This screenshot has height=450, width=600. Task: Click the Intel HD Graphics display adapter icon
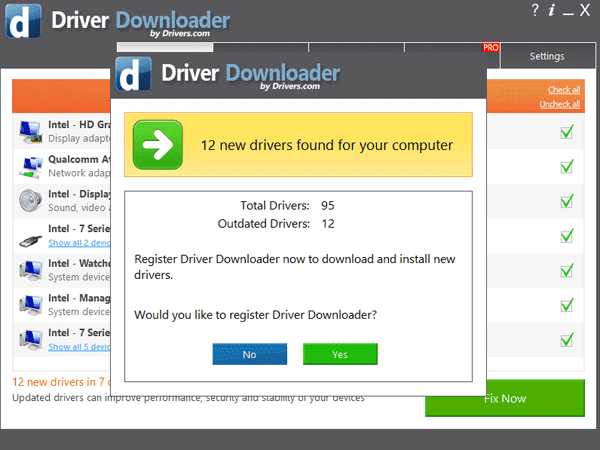click(31, 132)
